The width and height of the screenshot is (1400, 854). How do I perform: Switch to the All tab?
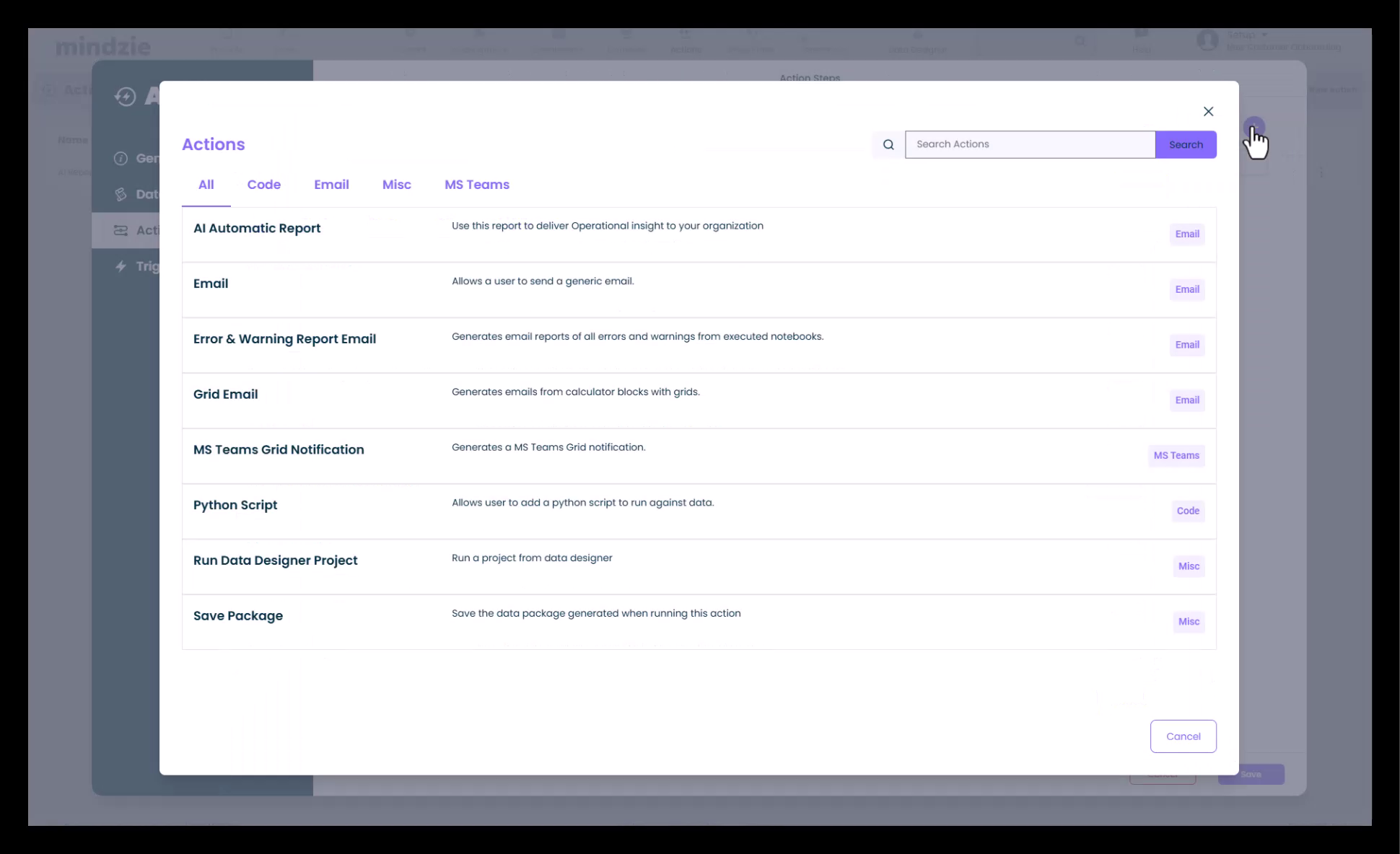[x=206, y=185]
